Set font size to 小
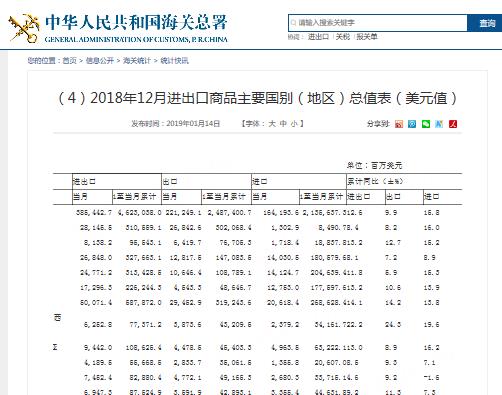The image size is (502, 395). (294, 124)
